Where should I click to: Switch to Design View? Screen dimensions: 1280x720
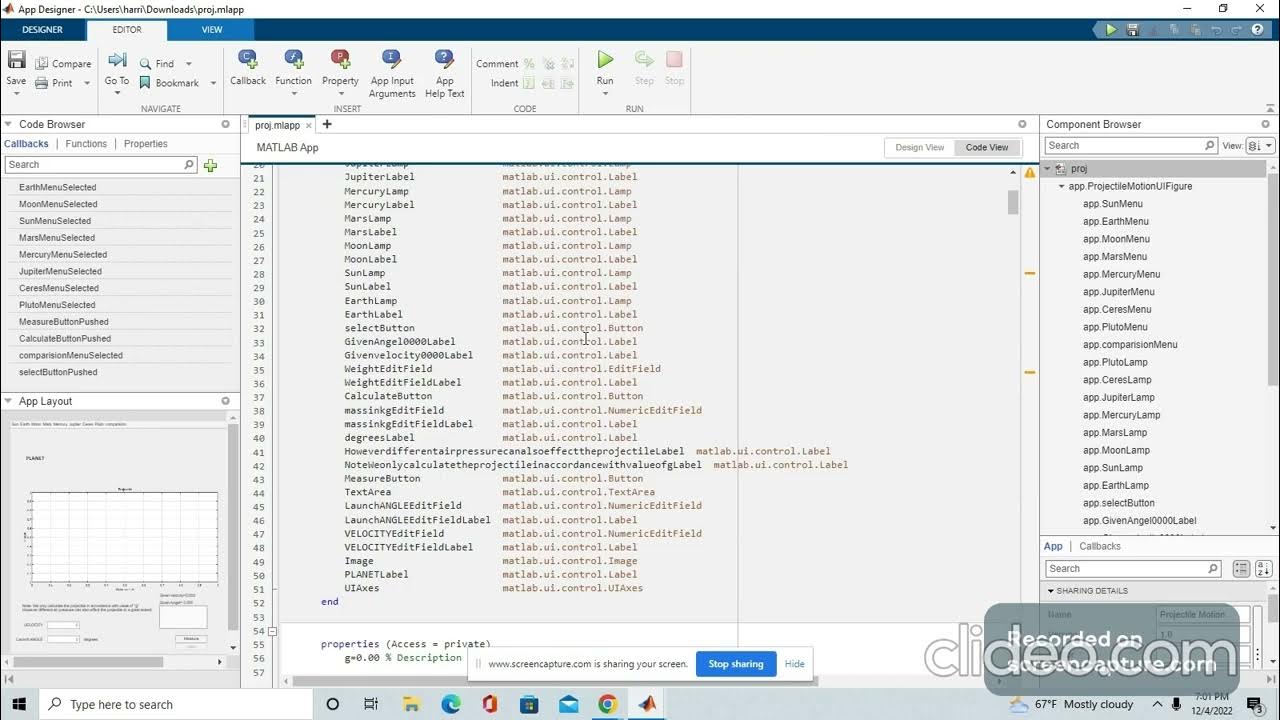point(920,147)
